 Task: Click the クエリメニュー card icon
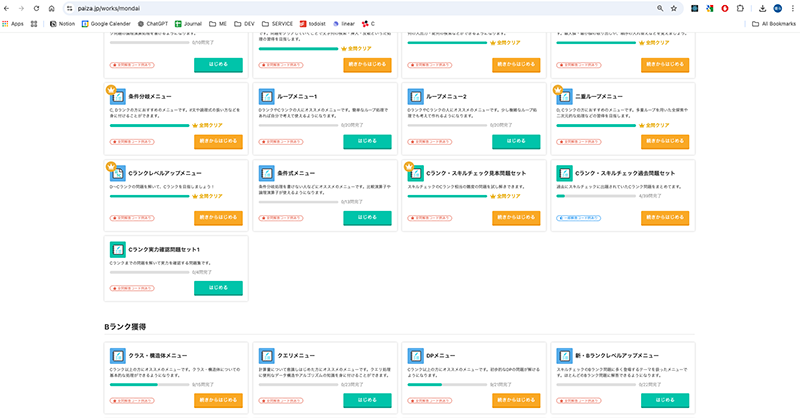click(266, 355)
